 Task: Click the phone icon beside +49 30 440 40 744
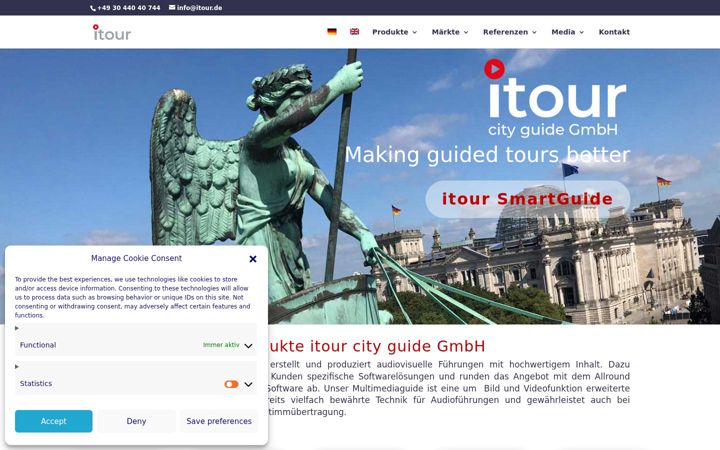pos(93,8)
